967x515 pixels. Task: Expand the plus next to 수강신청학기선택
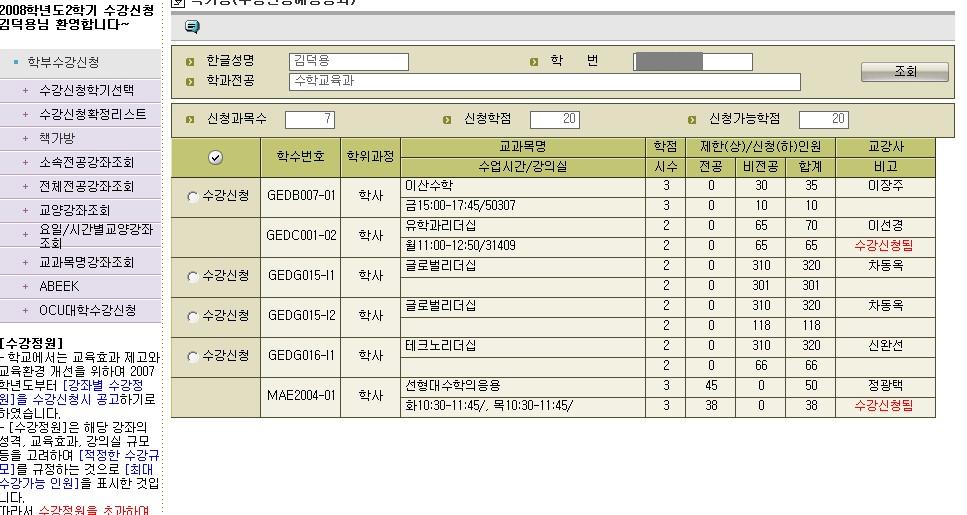tap(25, 91)
